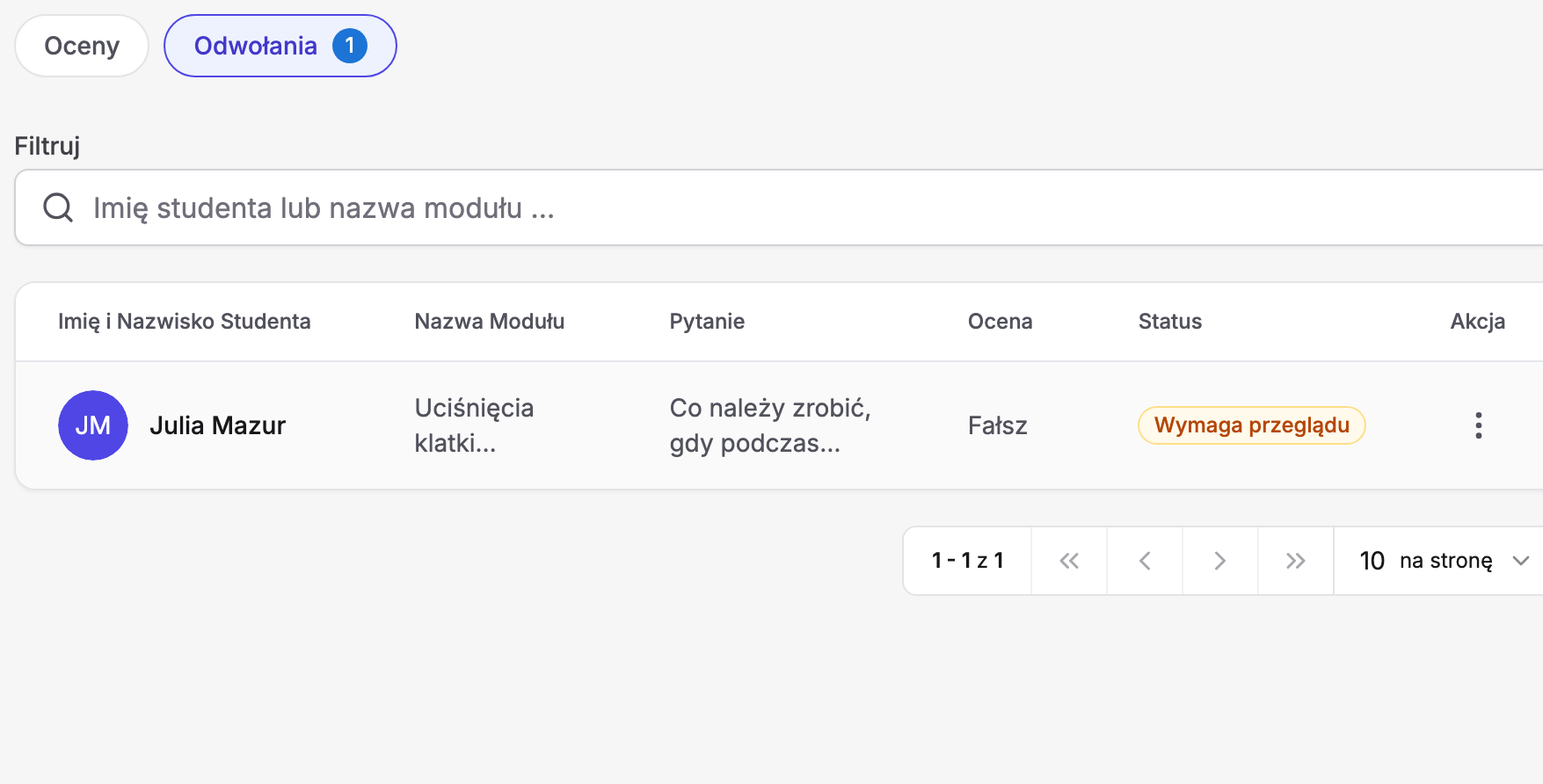Click the Julia Mazur student name

point(218,425)
